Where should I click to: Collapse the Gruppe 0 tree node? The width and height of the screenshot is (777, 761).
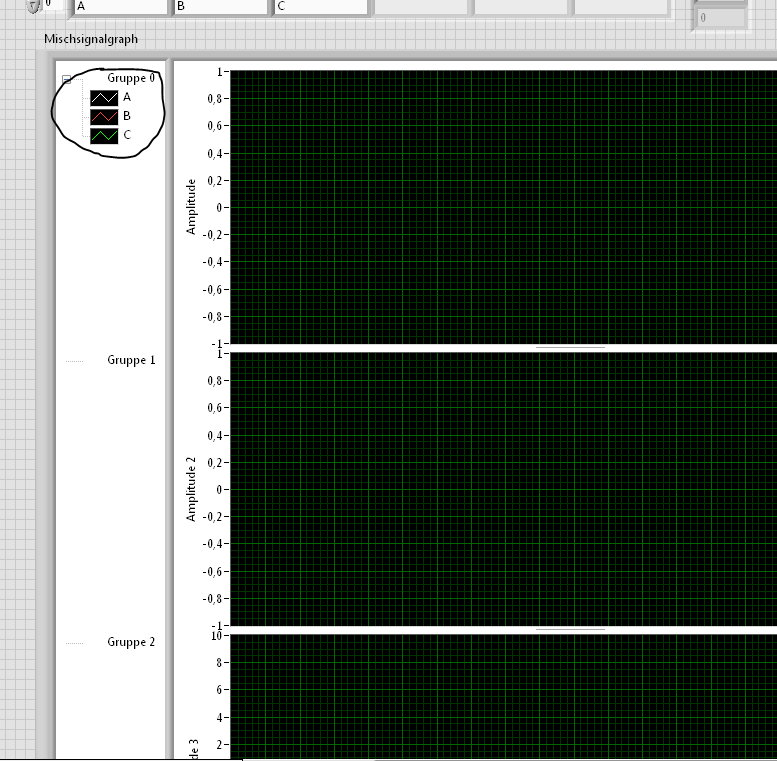point(67,79)
